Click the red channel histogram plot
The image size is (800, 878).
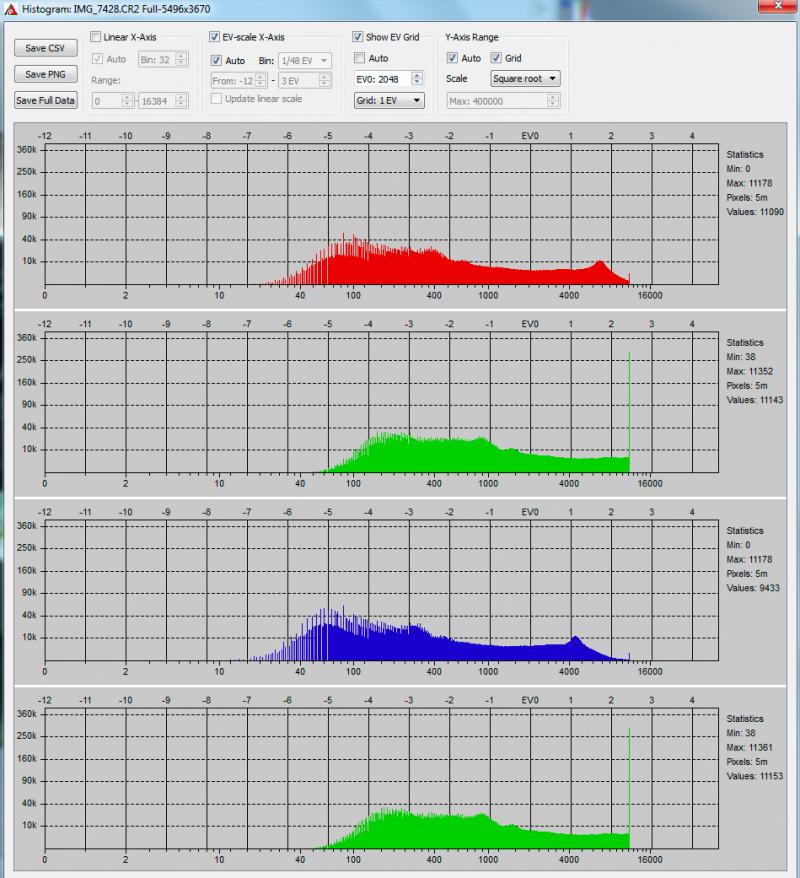(x=381, y=214)
